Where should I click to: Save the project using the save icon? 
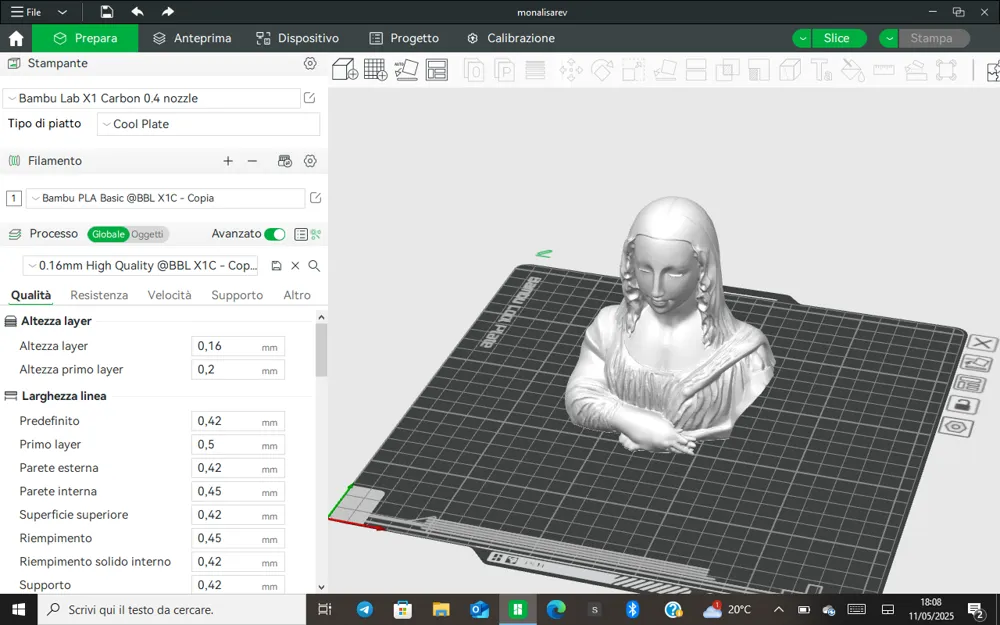[x=107, y=11]
